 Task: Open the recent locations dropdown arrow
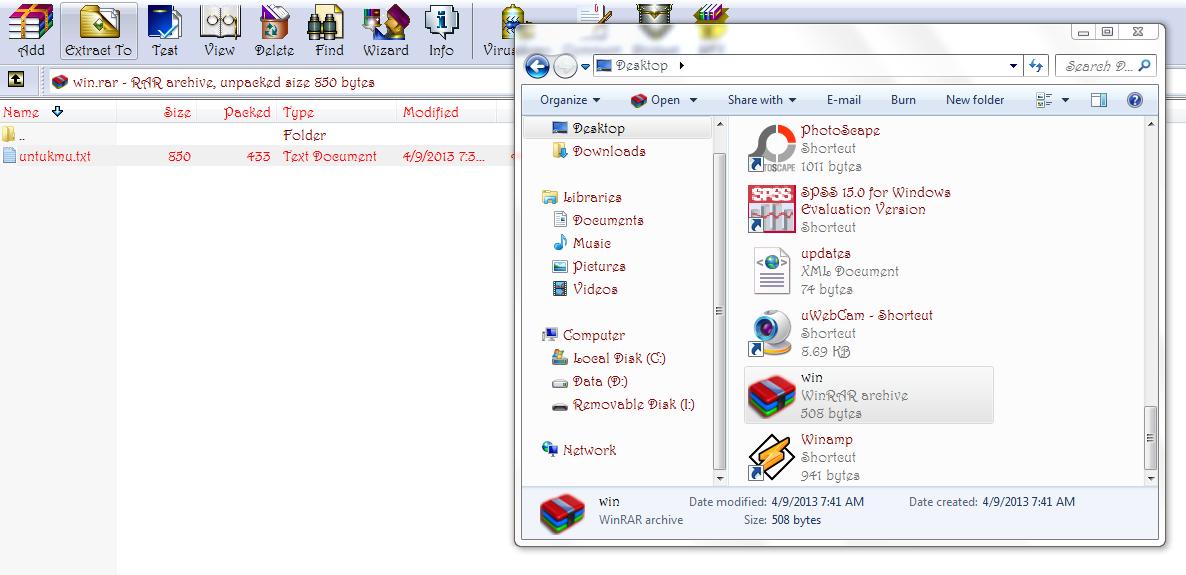tap(585, 67)
